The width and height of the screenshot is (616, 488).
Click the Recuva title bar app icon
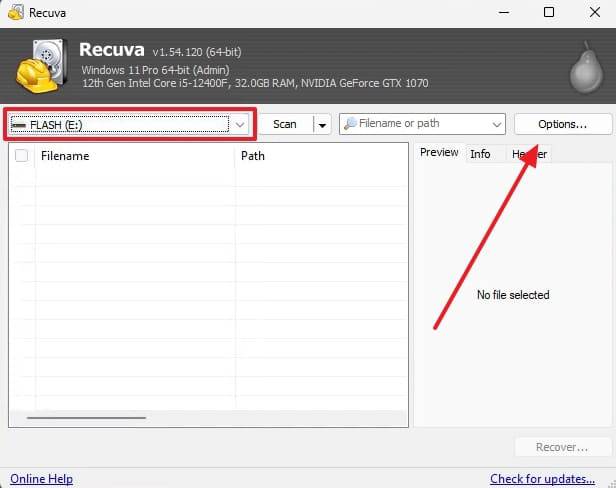16,13
